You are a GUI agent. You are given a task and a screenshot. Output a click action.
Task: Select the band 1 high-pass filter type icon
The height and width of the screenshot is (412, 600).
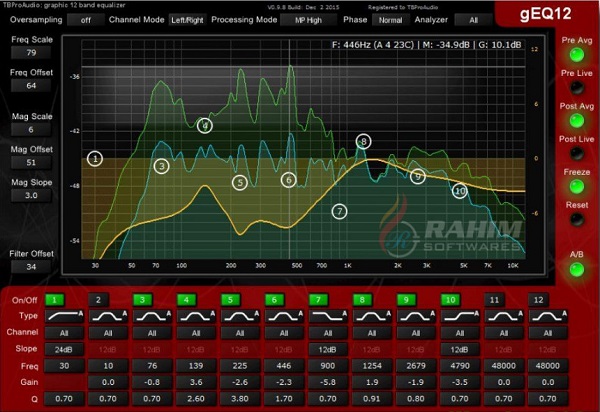click(x=64, y=316)
